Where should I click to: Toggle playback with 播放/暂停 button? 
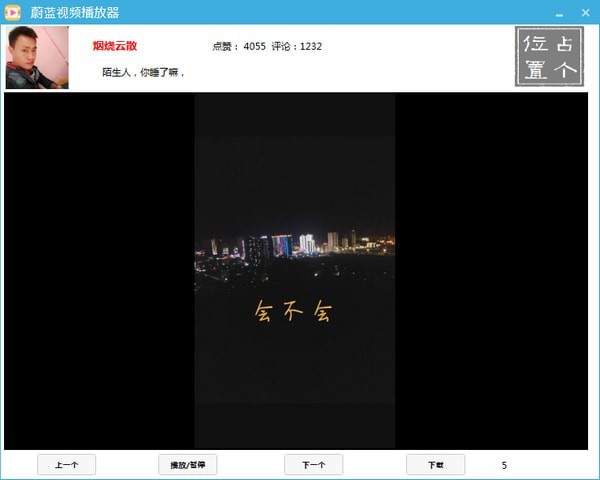pyautogui.click(x=187, y=465)
